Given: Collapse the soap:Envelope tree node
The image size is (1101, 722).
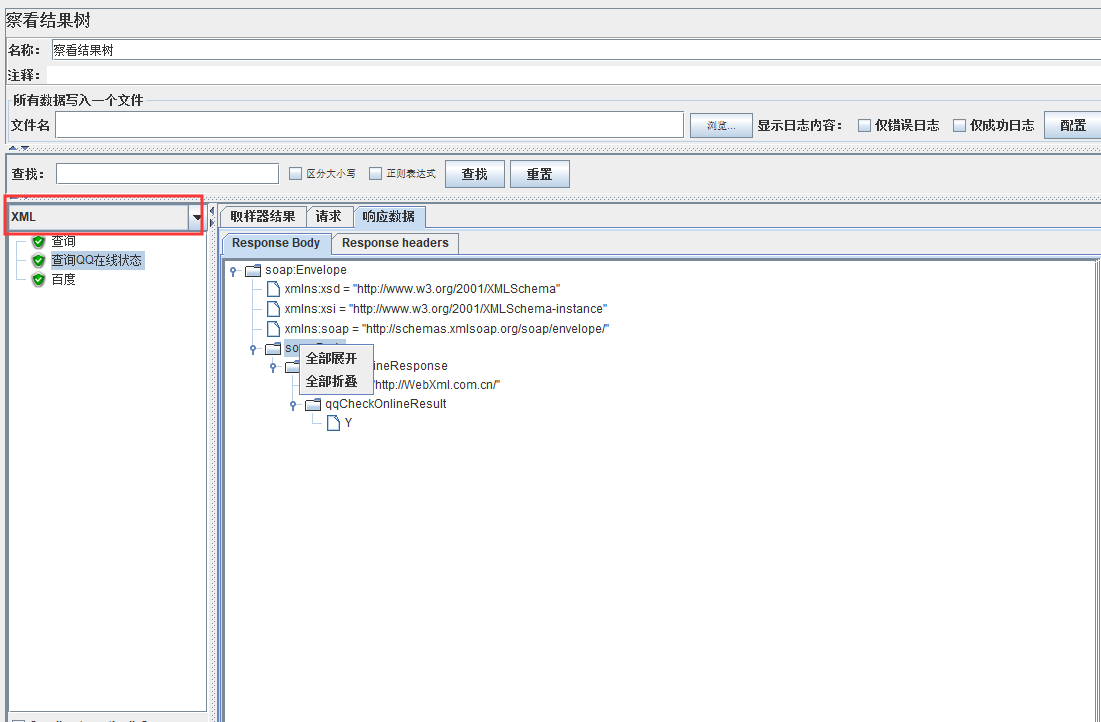Looking at the screenshot, I should click(233, 271).
